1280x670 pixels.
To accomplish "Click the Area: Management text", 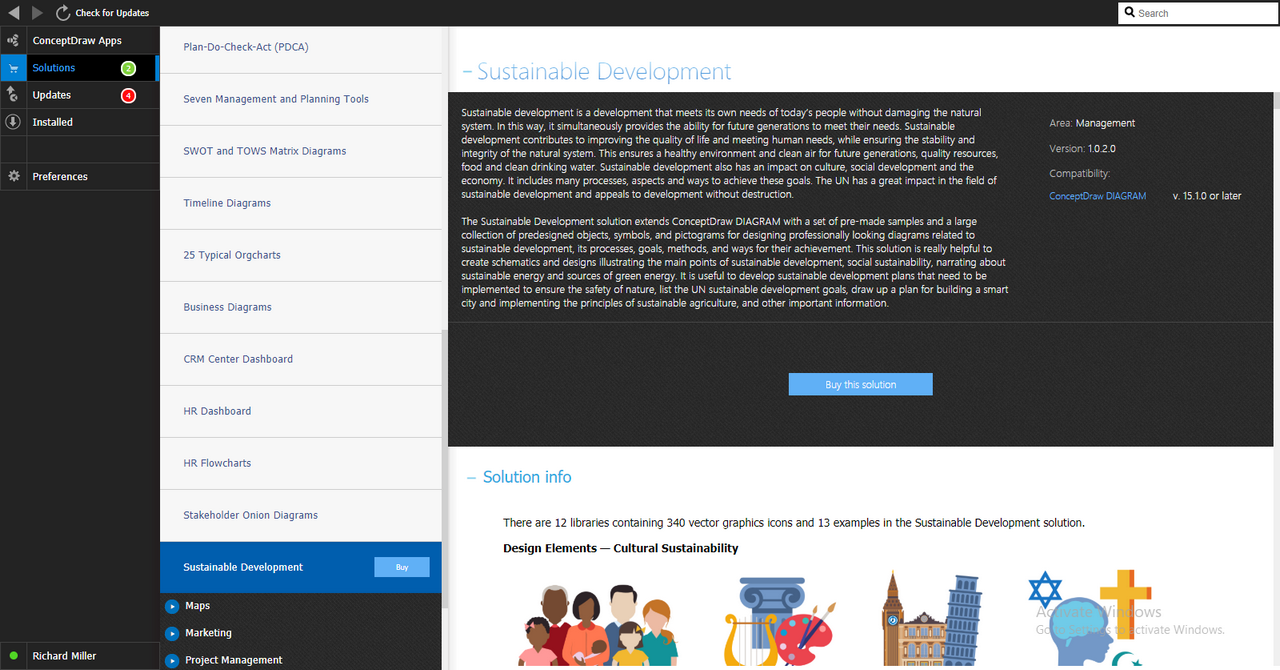I will [1092, 123].
